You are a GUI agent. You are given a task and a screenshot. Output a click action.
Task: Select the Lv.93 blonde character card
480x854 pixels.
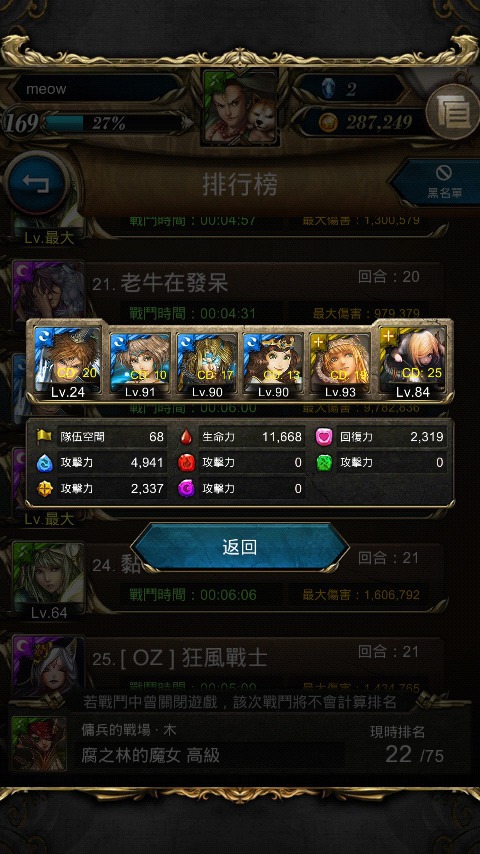click(x=341, y=365)
